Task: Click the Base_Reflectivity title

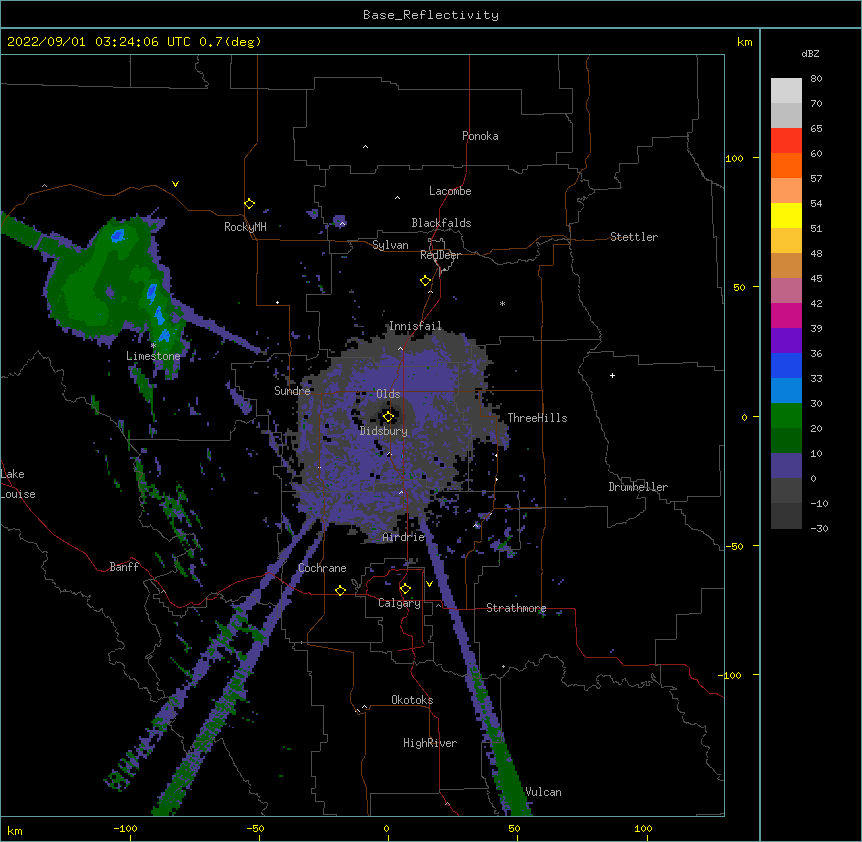Action: click(x=431, y=15)
